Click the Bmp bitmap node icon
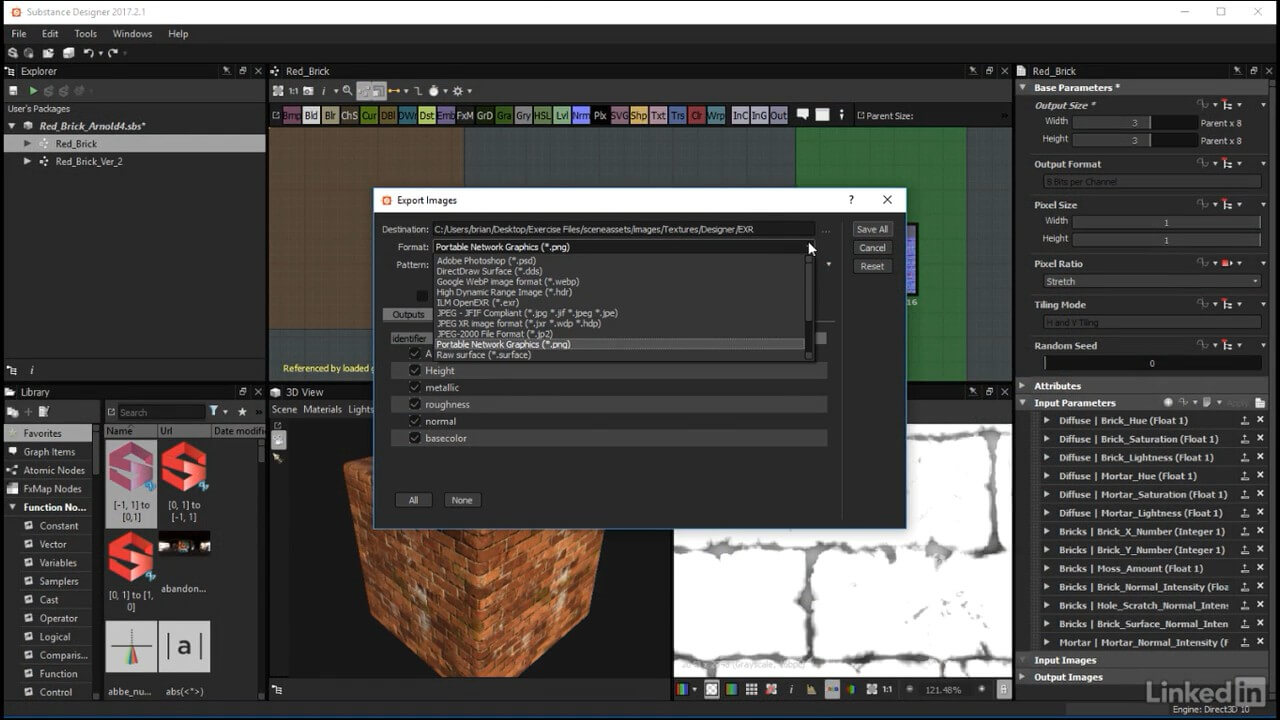1280x720 pixels. pos(291,116)
